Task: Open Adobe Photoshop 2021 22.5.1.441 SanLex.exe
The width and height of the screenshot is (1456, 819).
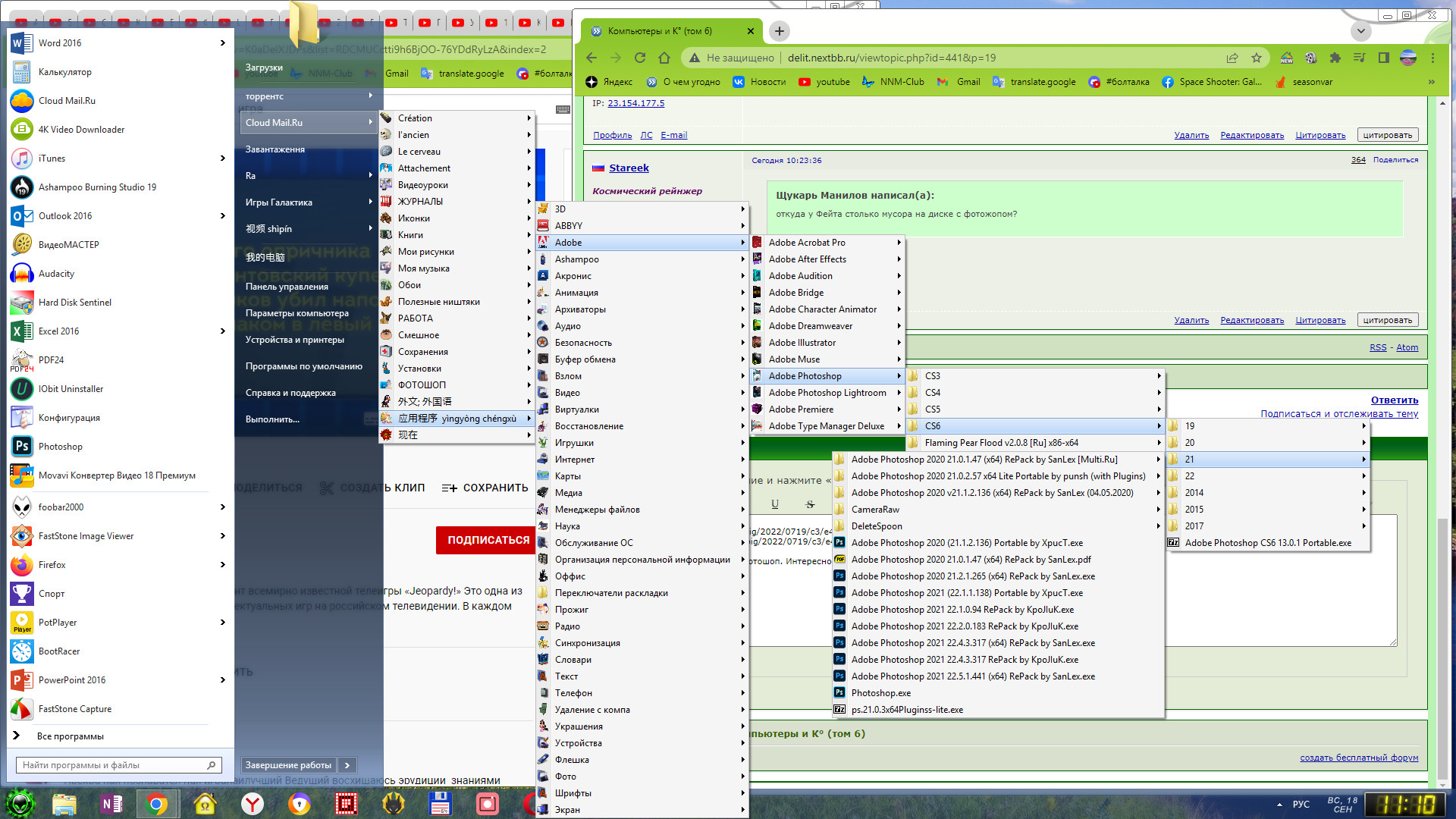Action: tap(998, 676)
